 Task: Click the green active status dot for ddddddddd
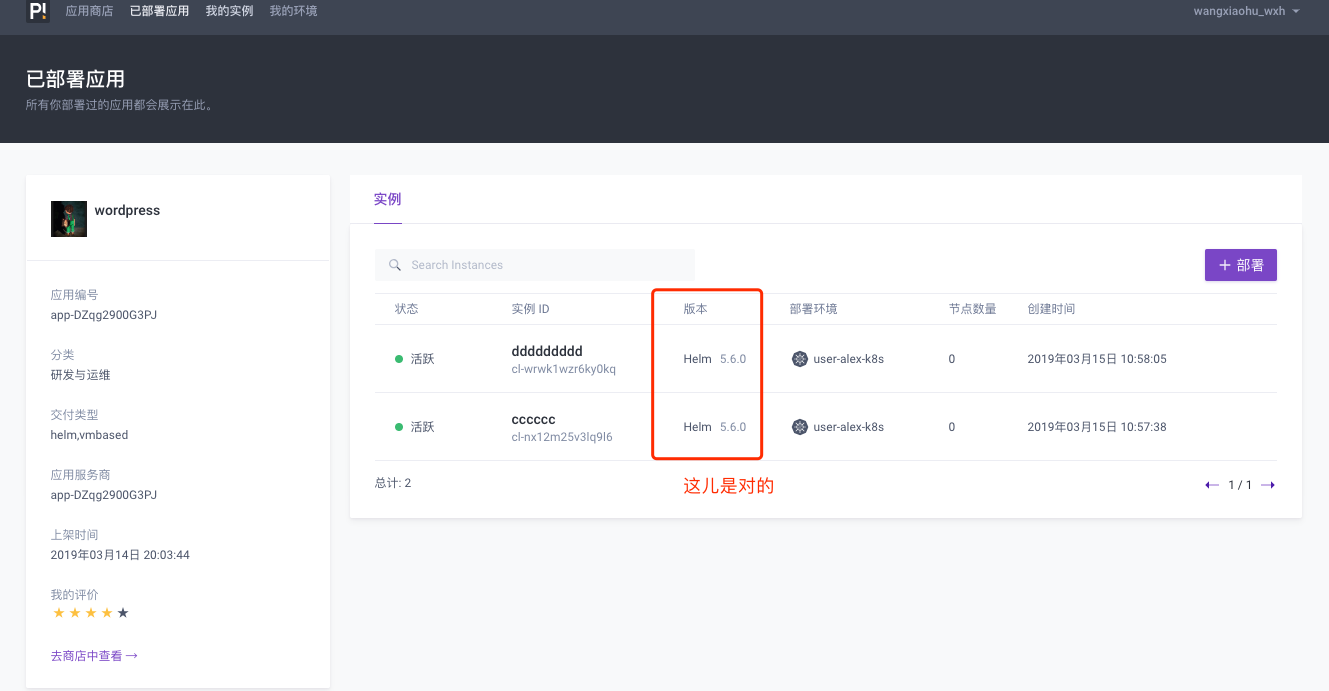[x=399, y=358]
